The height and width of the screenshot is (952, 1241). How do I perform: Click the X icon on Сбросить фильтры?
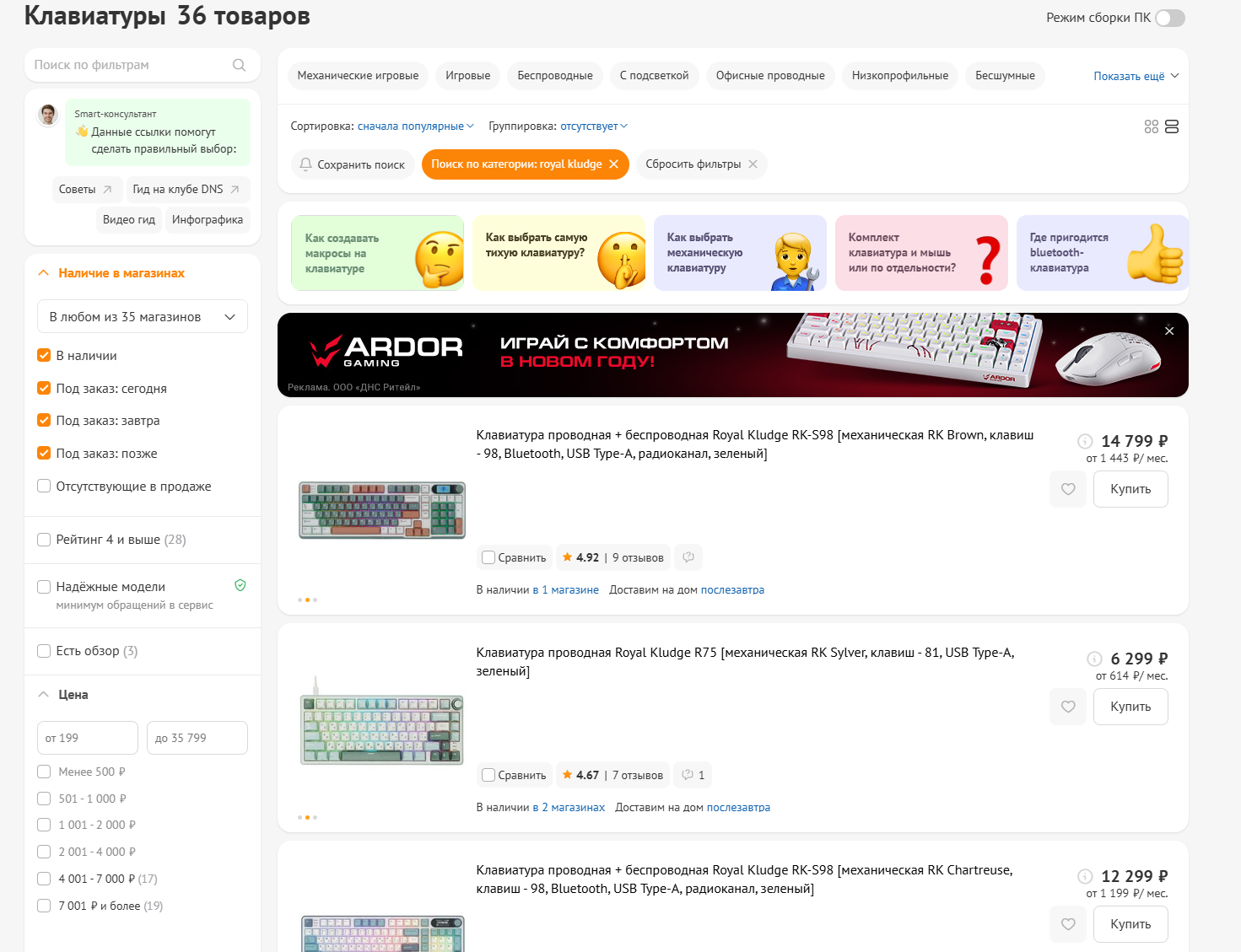[753, 164]
